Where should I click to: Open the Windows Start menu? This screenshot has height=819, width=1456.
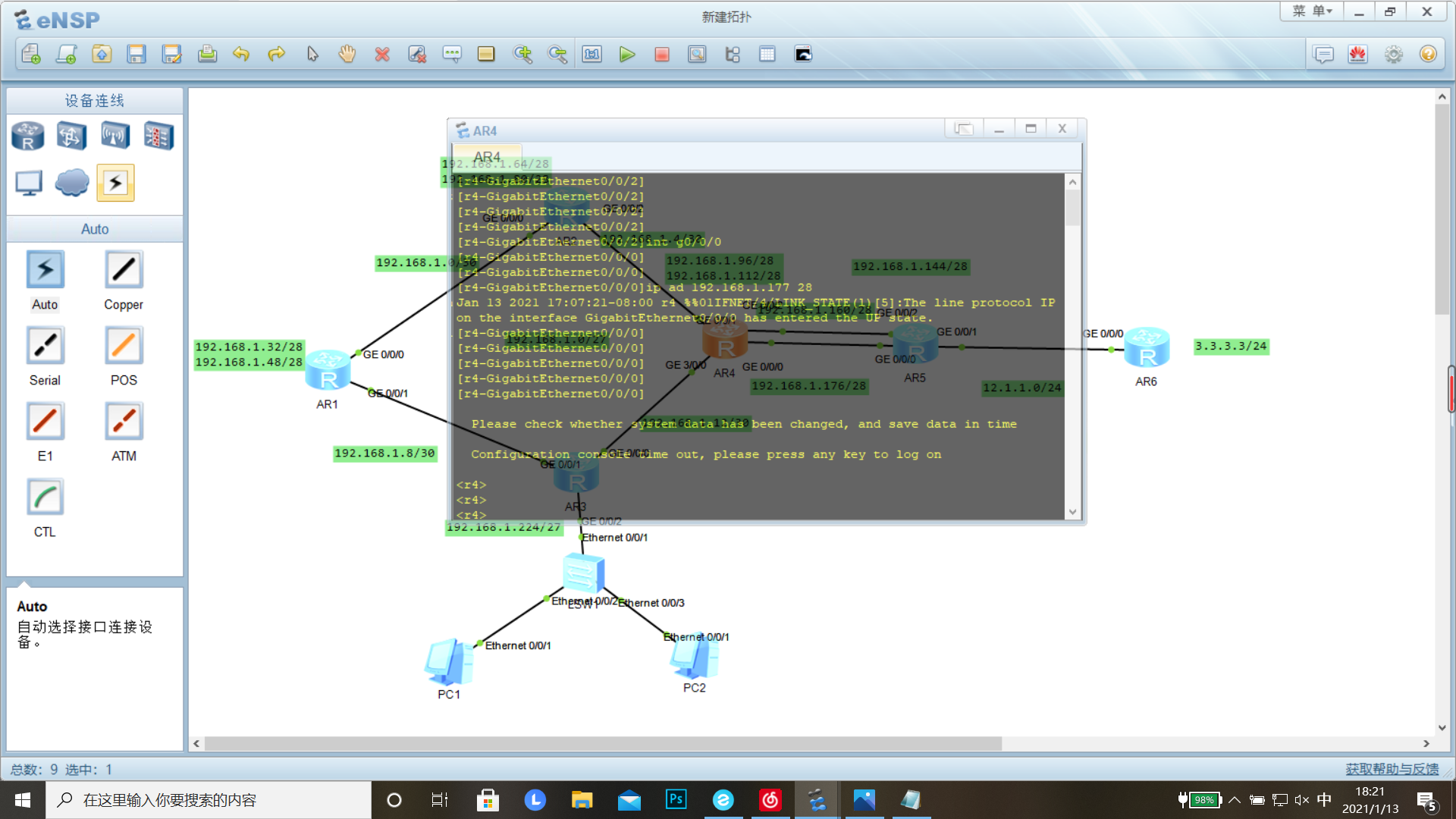point(22,800)
